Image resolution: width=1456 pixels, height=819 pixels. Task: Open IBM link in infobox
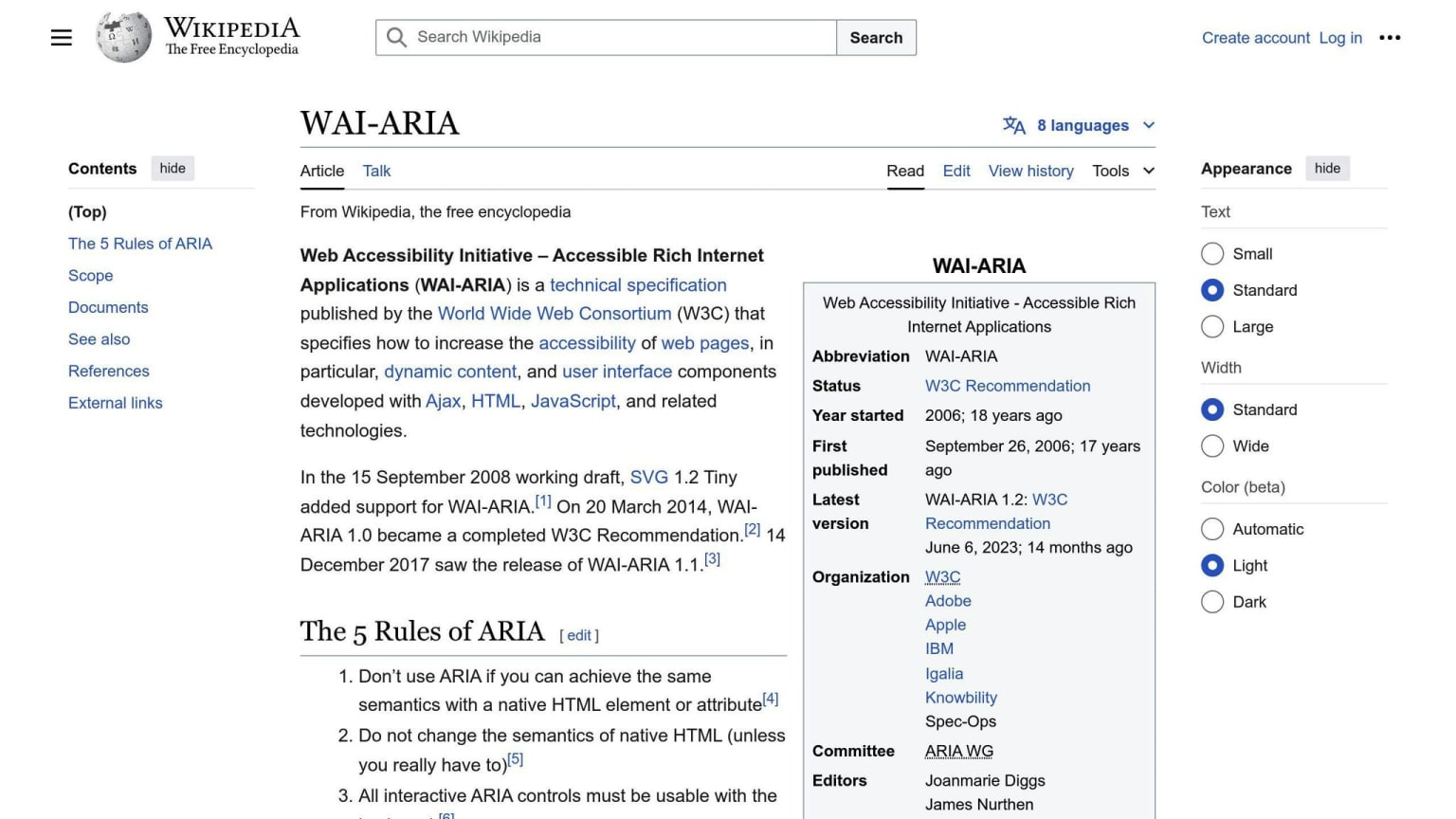click(939, 649)
